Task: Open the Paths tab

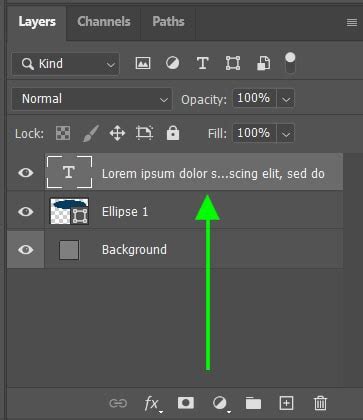Action: [168, 22]
